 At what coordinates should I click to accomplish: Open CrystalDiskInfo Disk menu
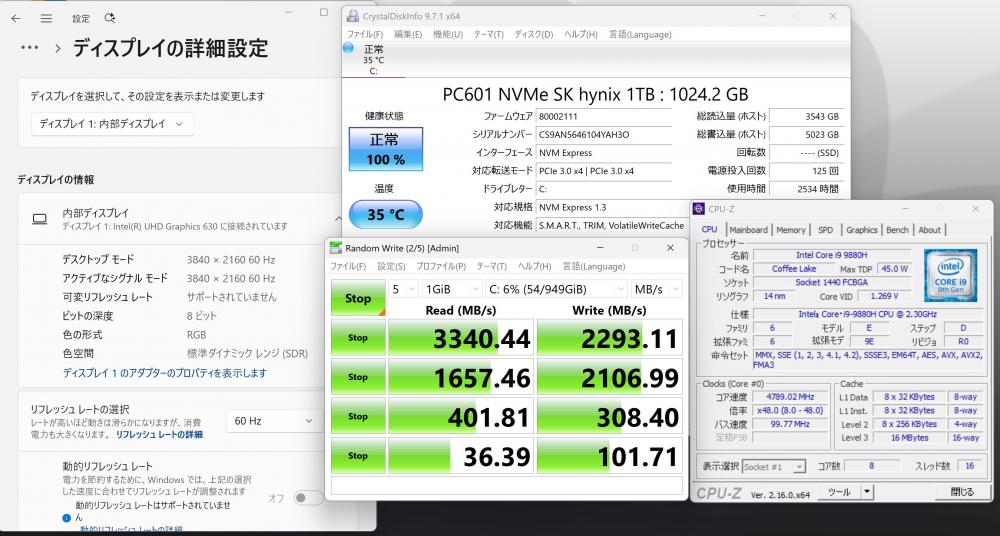pyautogui.click(x=534, y=34)
